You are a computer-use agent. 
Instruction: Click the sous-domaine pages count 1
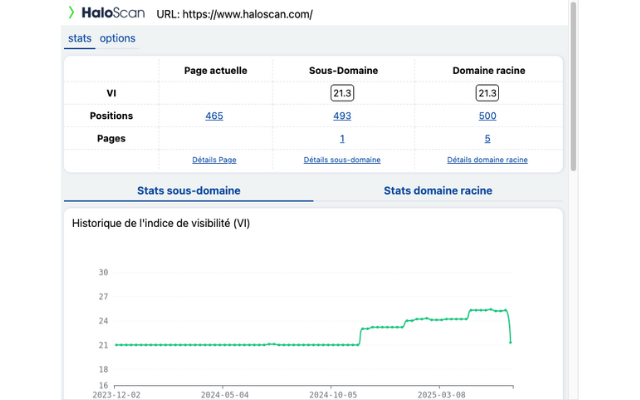[x=342, y=139]
